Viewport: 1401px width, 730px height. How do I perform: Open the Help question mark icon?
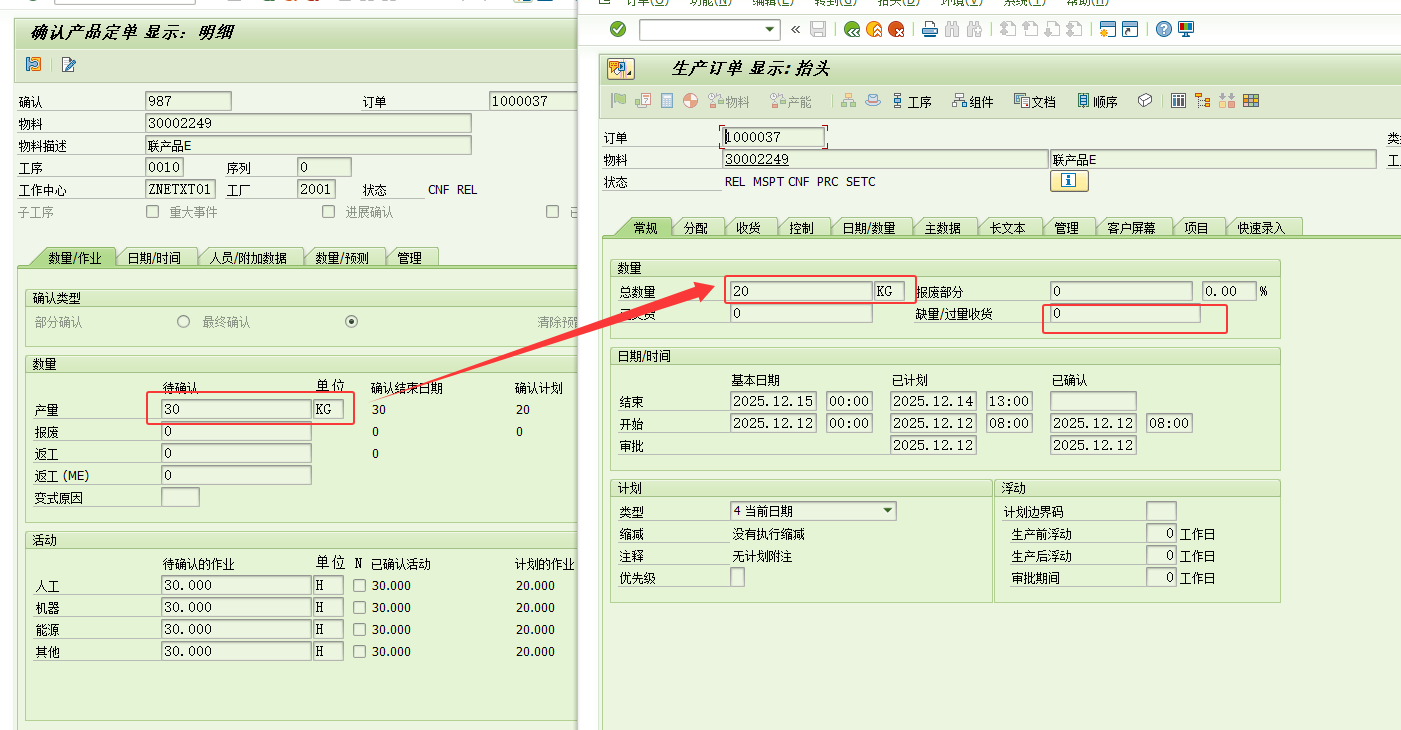[x=1163, y=29]
